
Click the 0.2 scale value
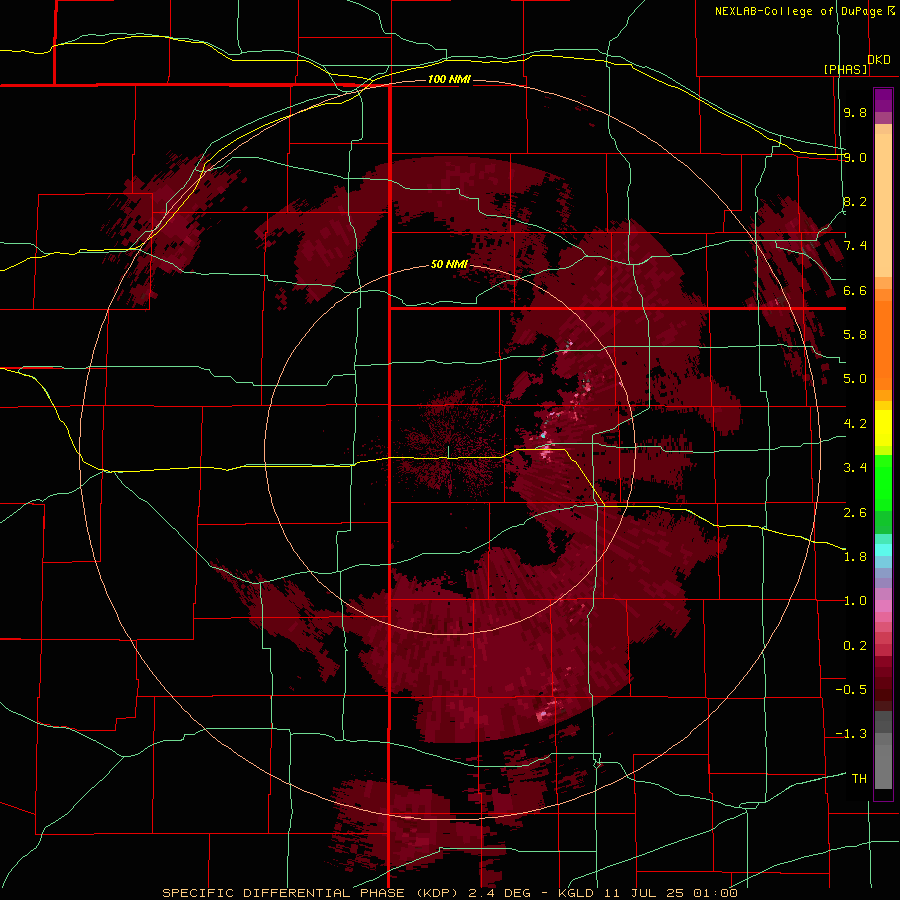(x=855, y=646)
